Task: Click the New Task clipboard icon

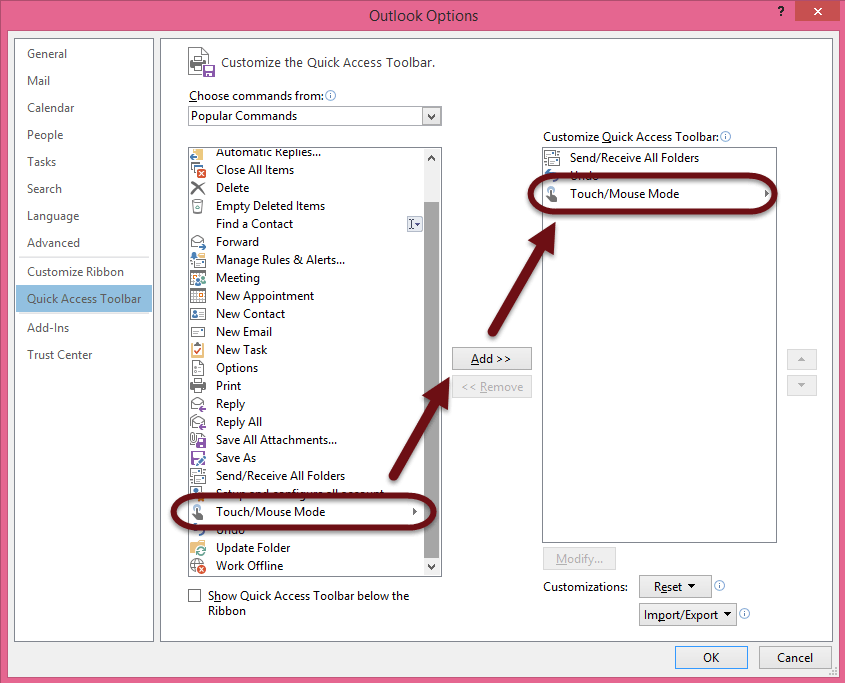Action: pos(198,350)
